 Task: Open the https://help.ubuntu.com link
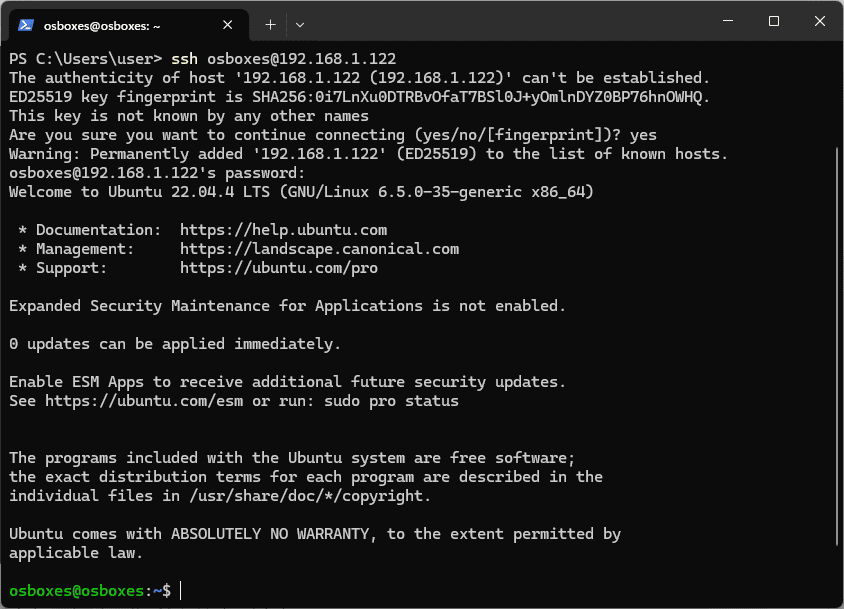point(283,230)
